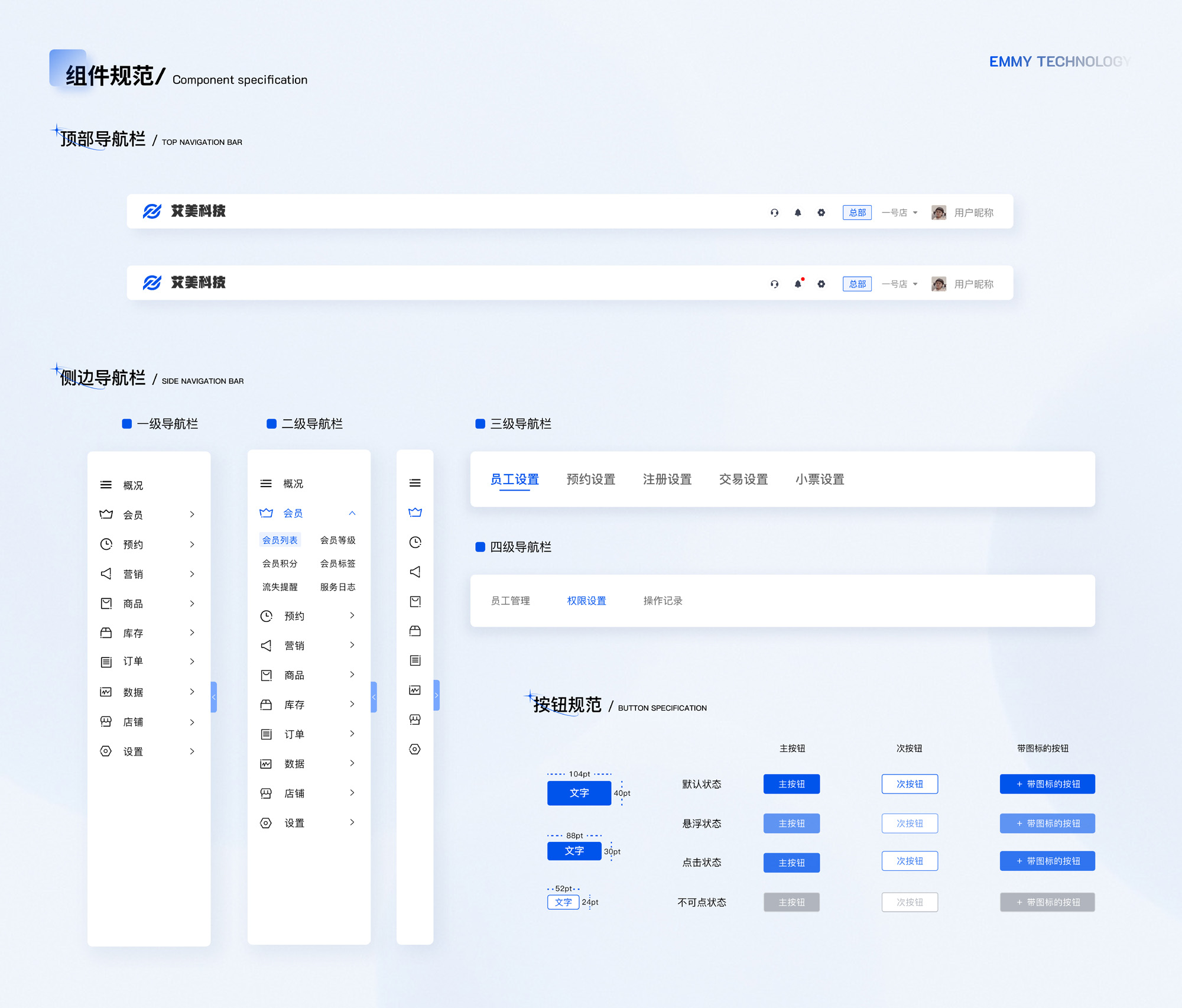Click 用户昵称 in first top bar
This screenshot has height=1008, width=1182.
[x=974, y=213]
